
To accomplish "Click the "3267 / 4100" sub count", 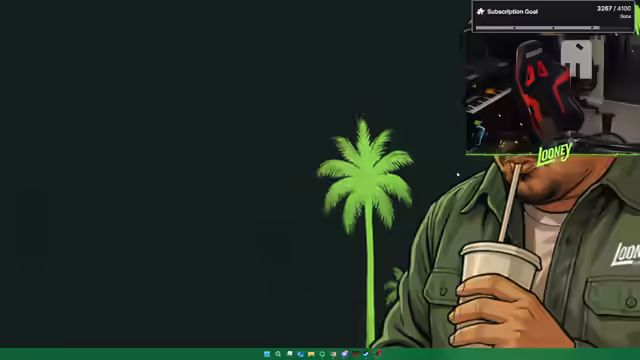I will click(613, 9).
